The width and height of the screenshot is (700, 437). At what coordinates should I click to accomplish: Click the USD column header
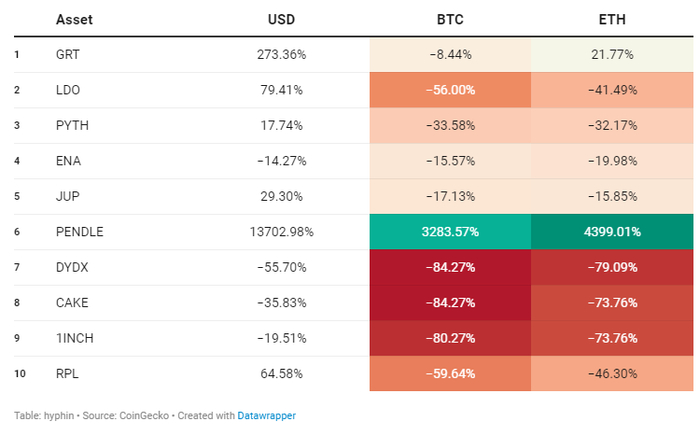[x=281, y=19]
